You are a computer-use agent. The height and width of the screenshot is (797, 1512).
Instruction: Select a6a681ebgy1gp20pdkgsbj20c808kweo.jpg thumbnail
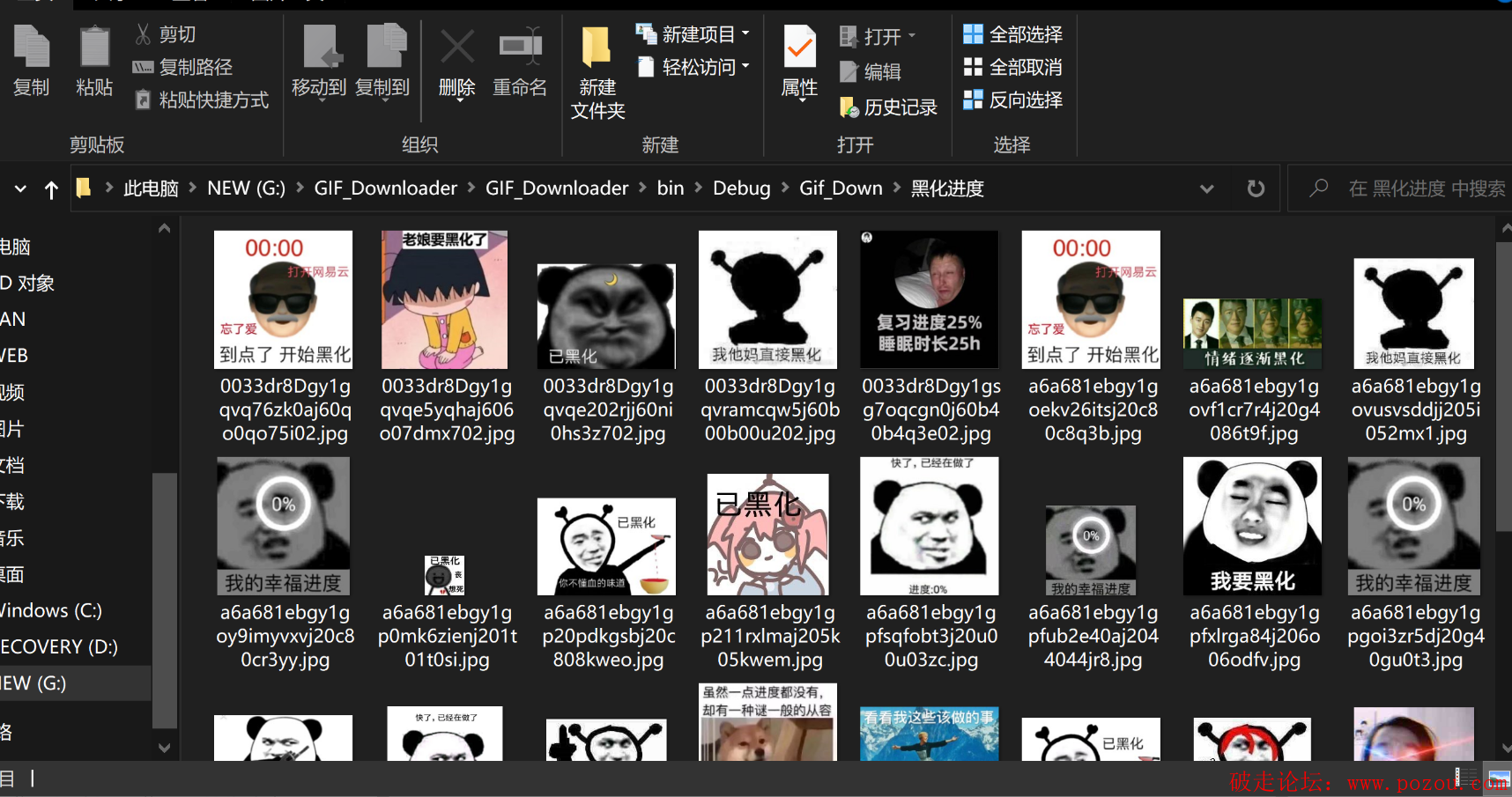point(607,547)
